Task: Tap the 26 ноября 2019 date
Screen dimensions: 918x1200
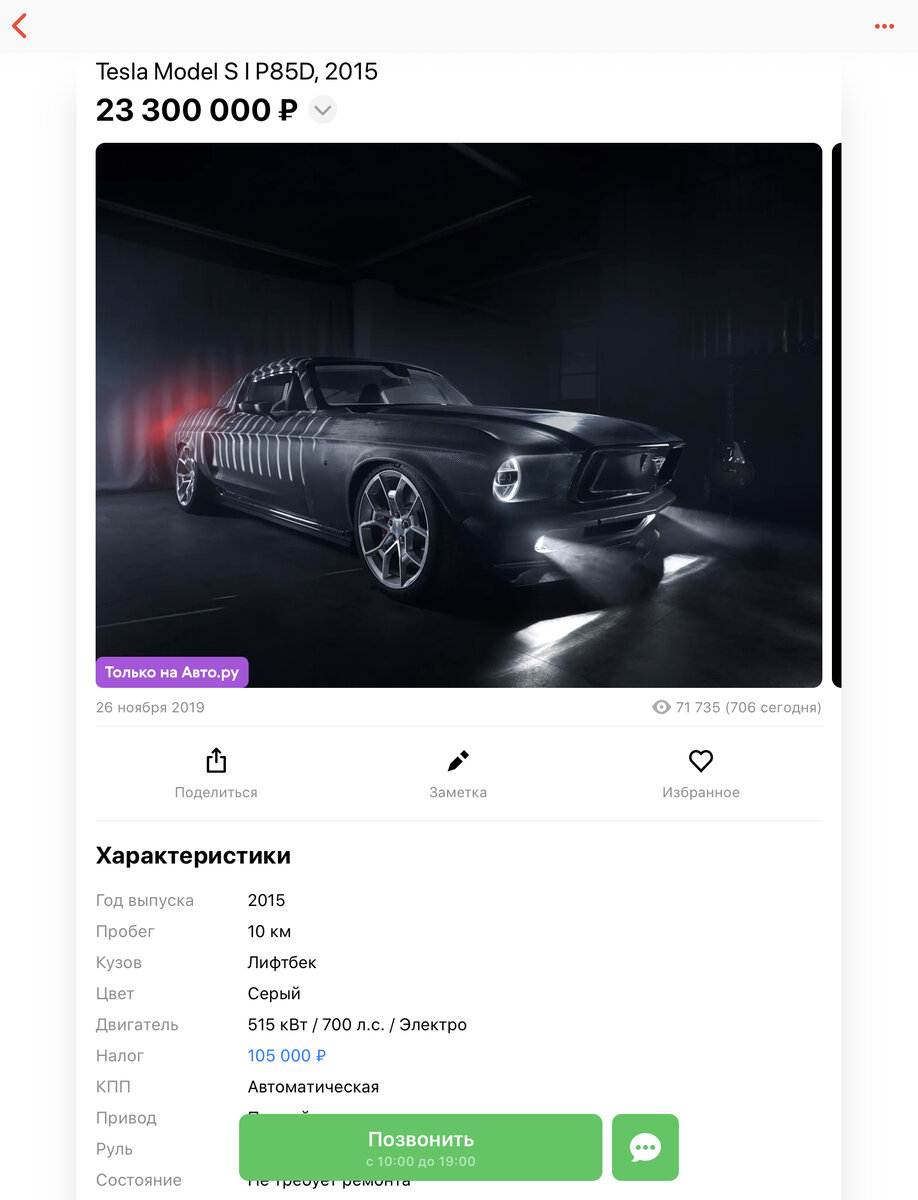Action: [150, 707]
